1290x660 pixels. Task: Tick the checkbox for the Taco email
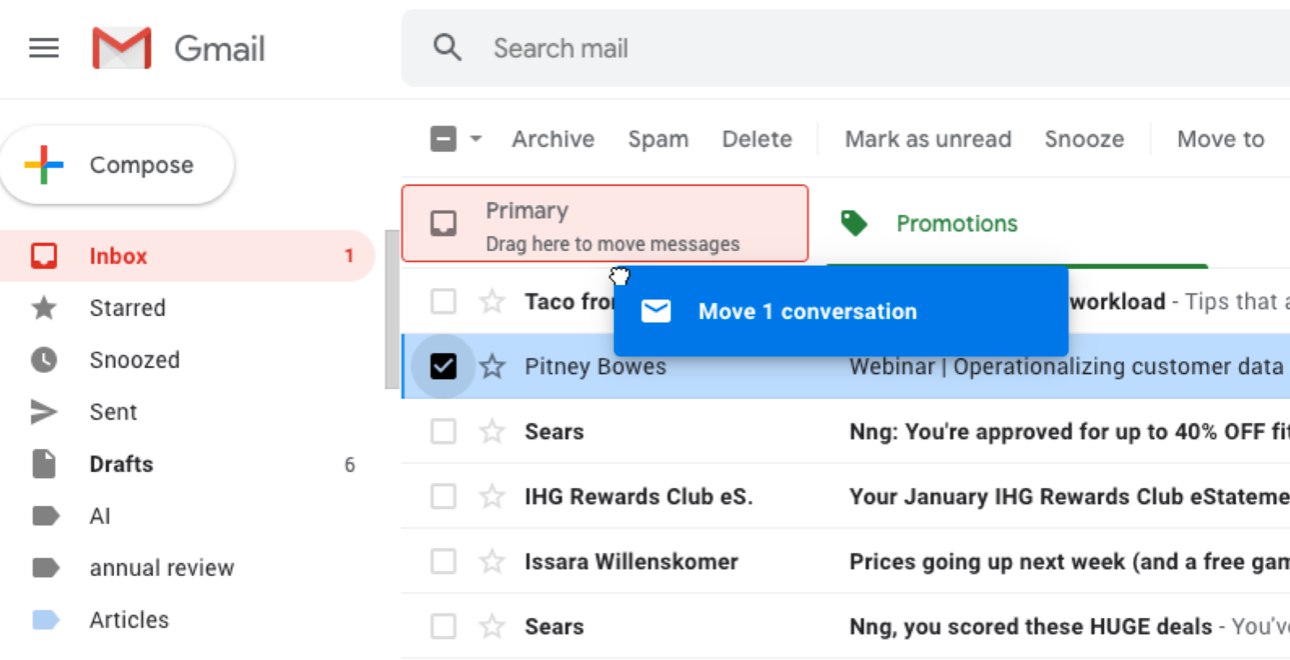(443, 301)
